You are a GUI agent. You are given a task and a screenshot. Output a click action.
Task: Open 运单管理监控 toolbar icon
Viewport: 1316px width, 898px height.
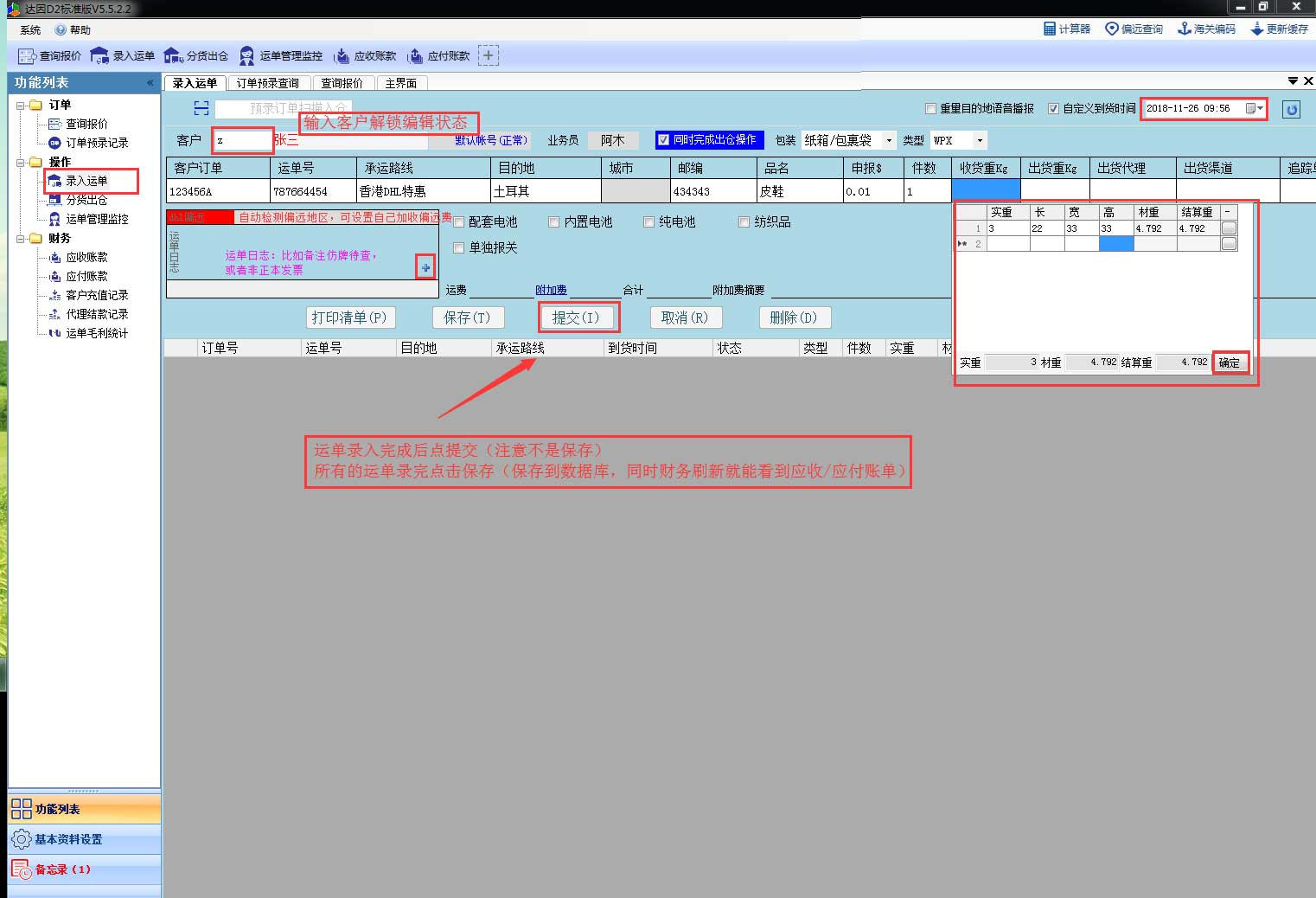tap(247, 56)
